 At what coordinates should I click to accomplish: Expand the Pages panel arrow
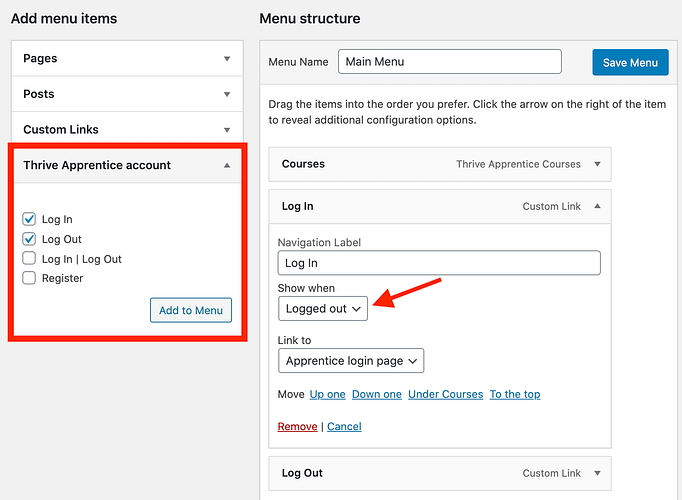coord(227,59)
